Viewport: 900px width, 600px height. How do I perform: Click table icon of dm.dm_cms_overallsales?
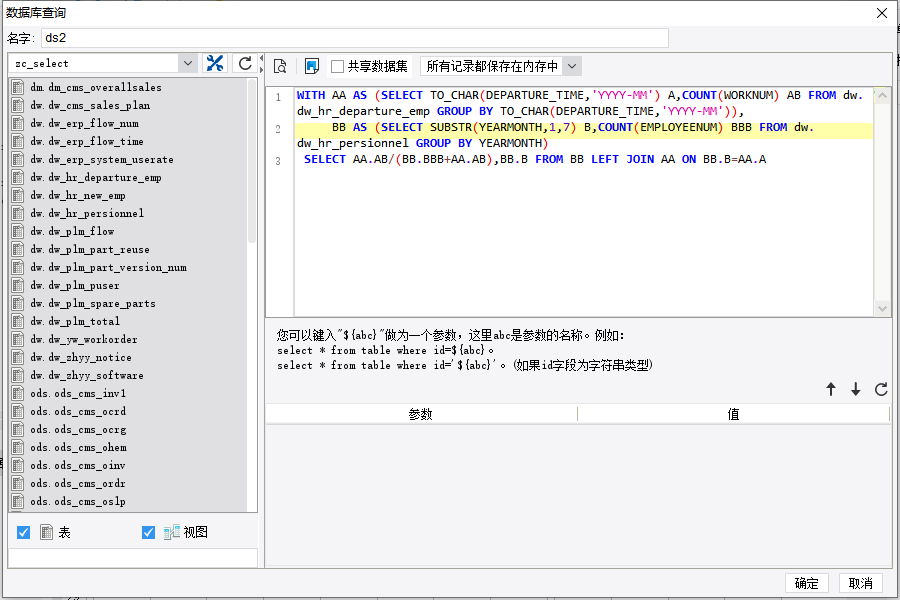tap(18, 87)
